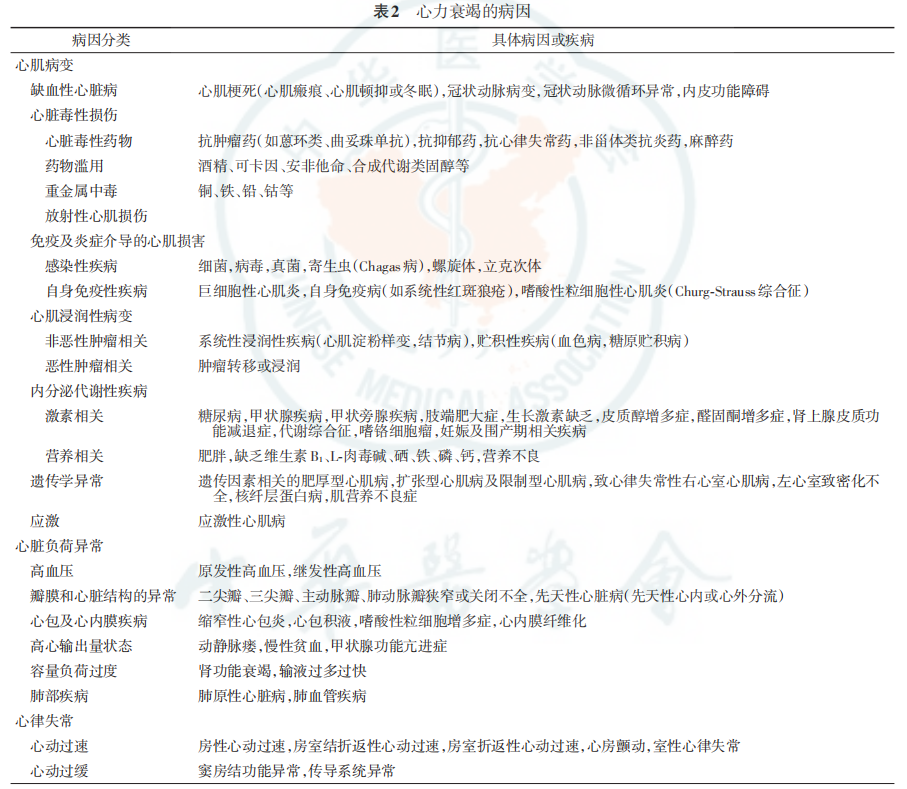This screenshot has height=789, width=907.
Task: Select the 恶性肿瘤相关 row label
Action: pos(89,366)
